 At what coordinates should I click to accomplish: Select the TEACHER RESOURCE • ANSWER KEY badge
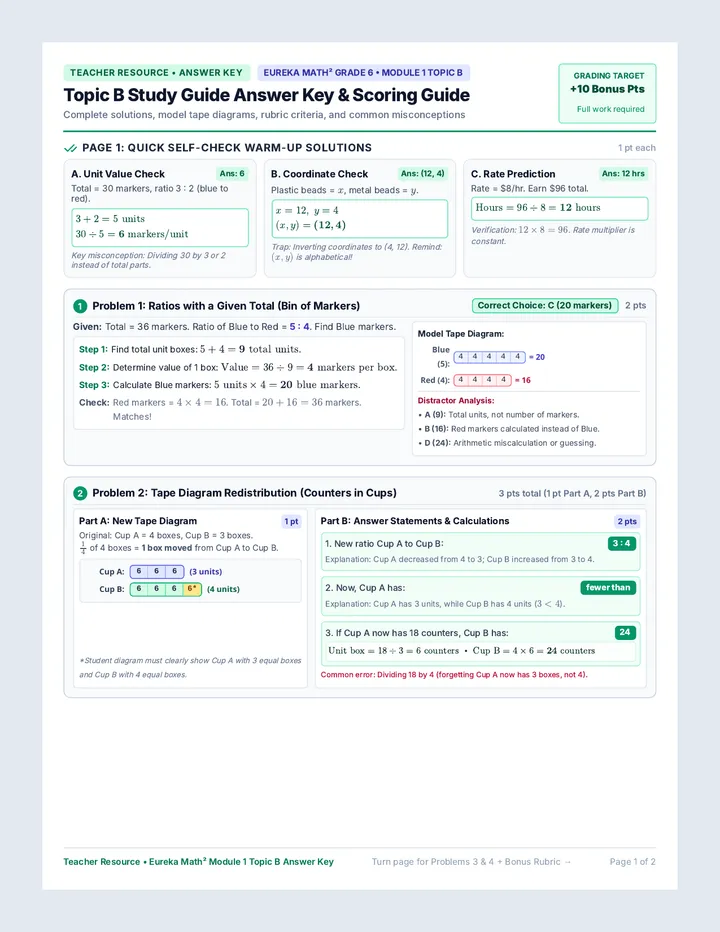(x=156, y=73)
